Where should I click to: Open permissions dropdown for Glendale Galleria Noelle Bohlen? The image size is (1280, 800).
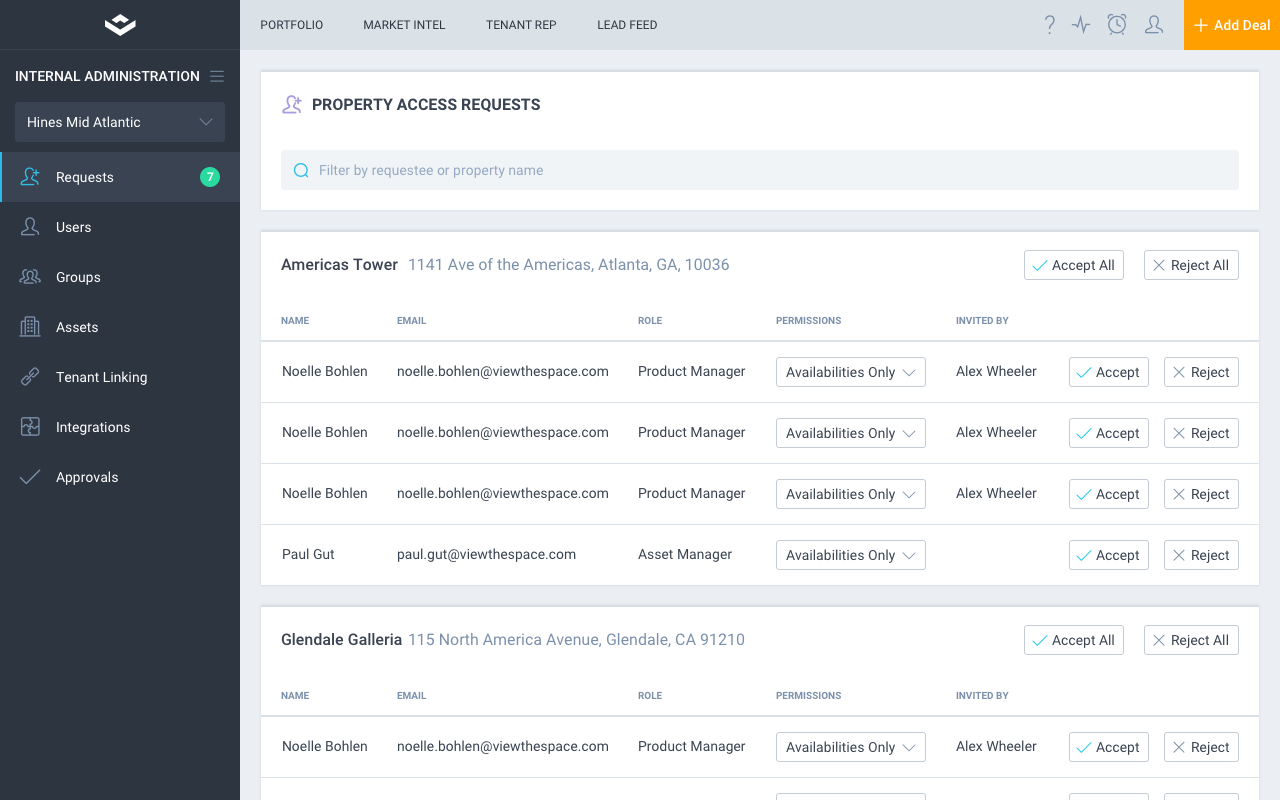(850, 747)
